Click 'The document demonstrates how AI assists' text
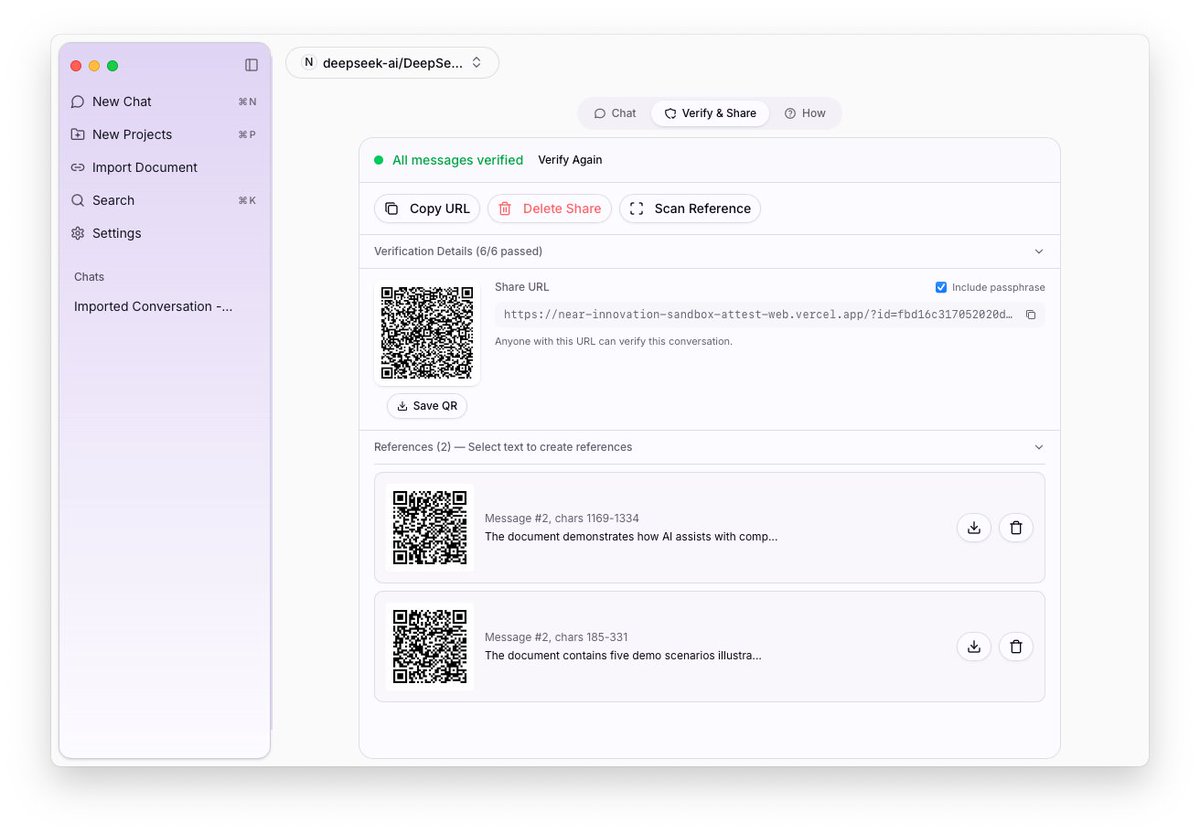The width and height of the screenshot is (1200, 834). 631,536
